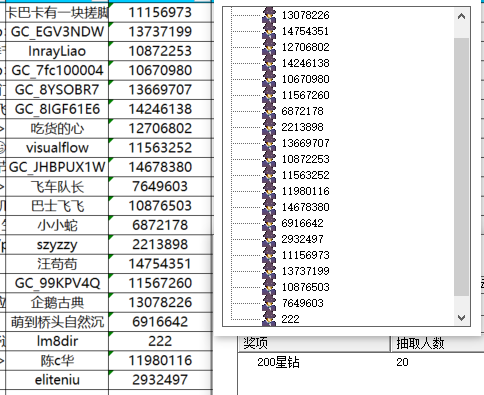Click spreadsheet ID cell 11156973
The image size is (484, 395).
point(160,12)
